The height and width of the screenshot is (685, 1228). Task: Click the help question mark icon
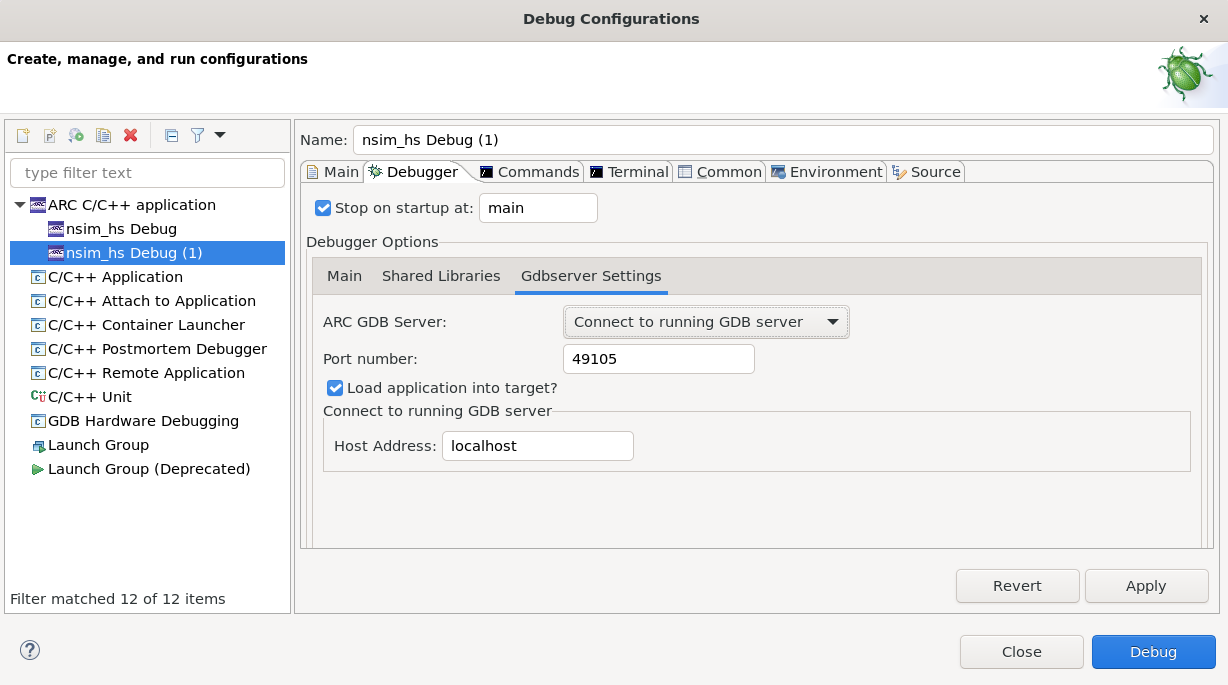pyautogui.click(x=29, y=650)
